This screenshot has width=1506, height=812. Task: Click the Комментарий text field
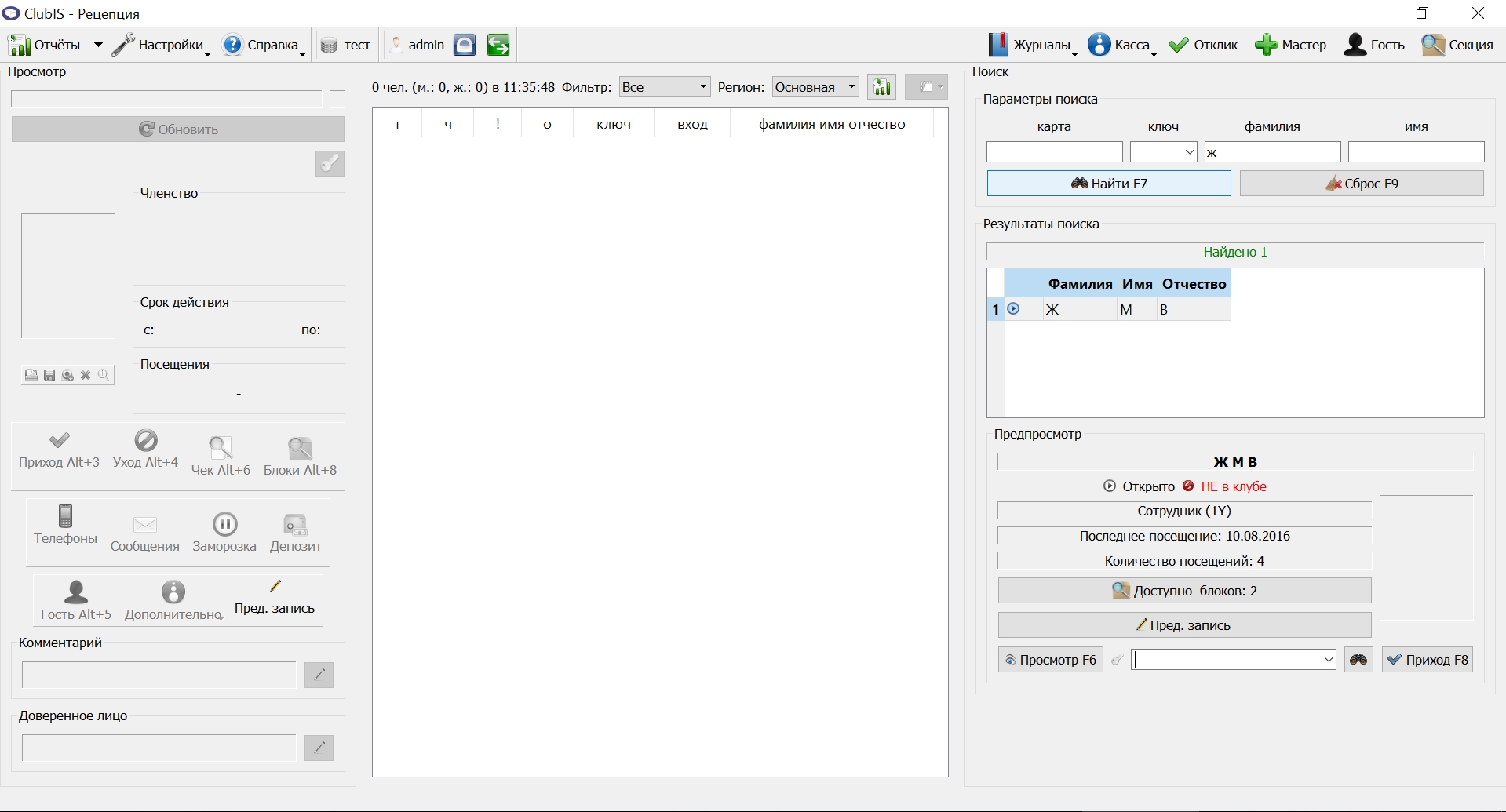159,675
